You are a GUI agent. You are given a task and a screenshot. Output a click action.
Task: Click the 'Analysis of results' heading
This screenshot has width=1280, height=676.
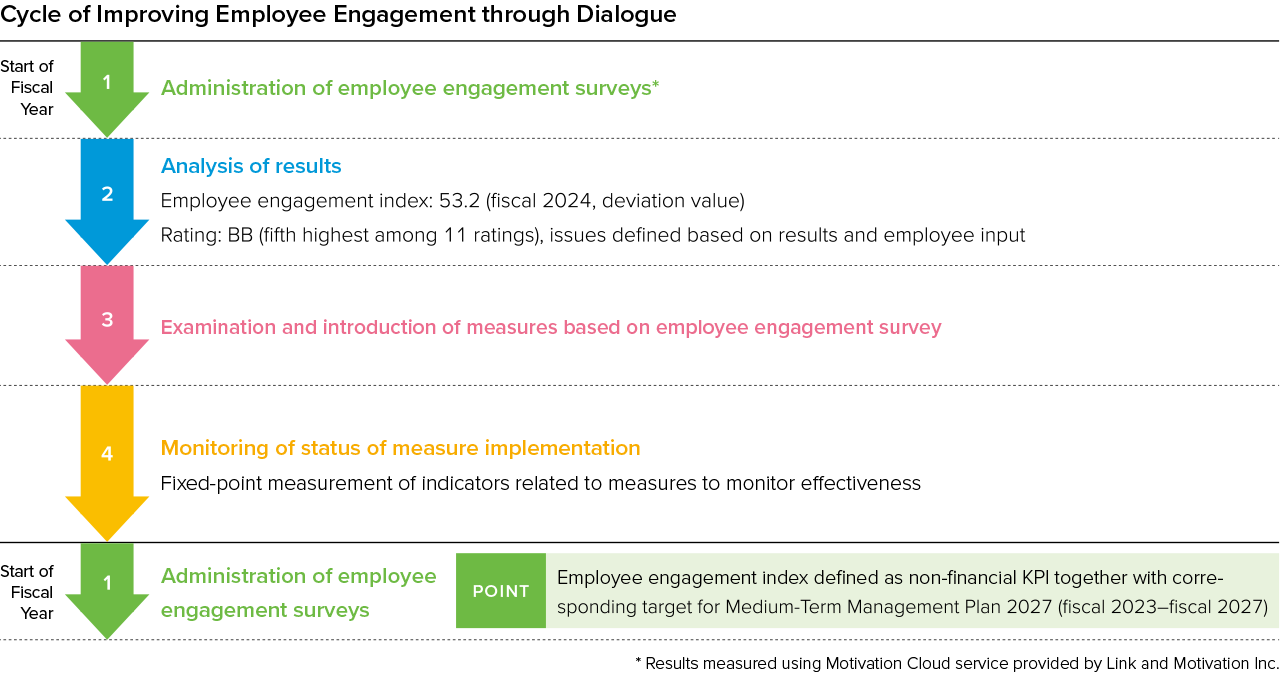tap(251, 166)
